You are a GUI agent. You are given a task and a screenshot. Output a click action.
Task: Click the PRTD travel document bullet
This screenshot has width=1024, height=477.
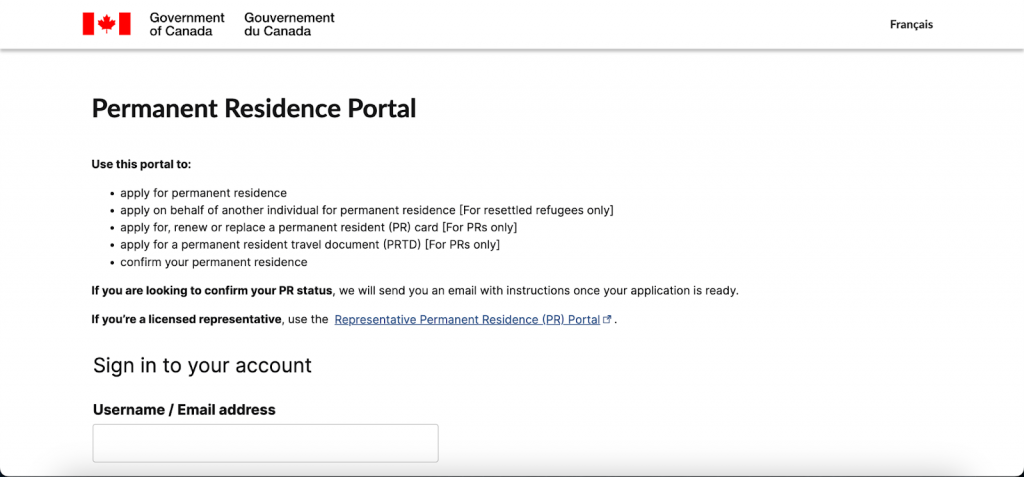coord(310,245)
